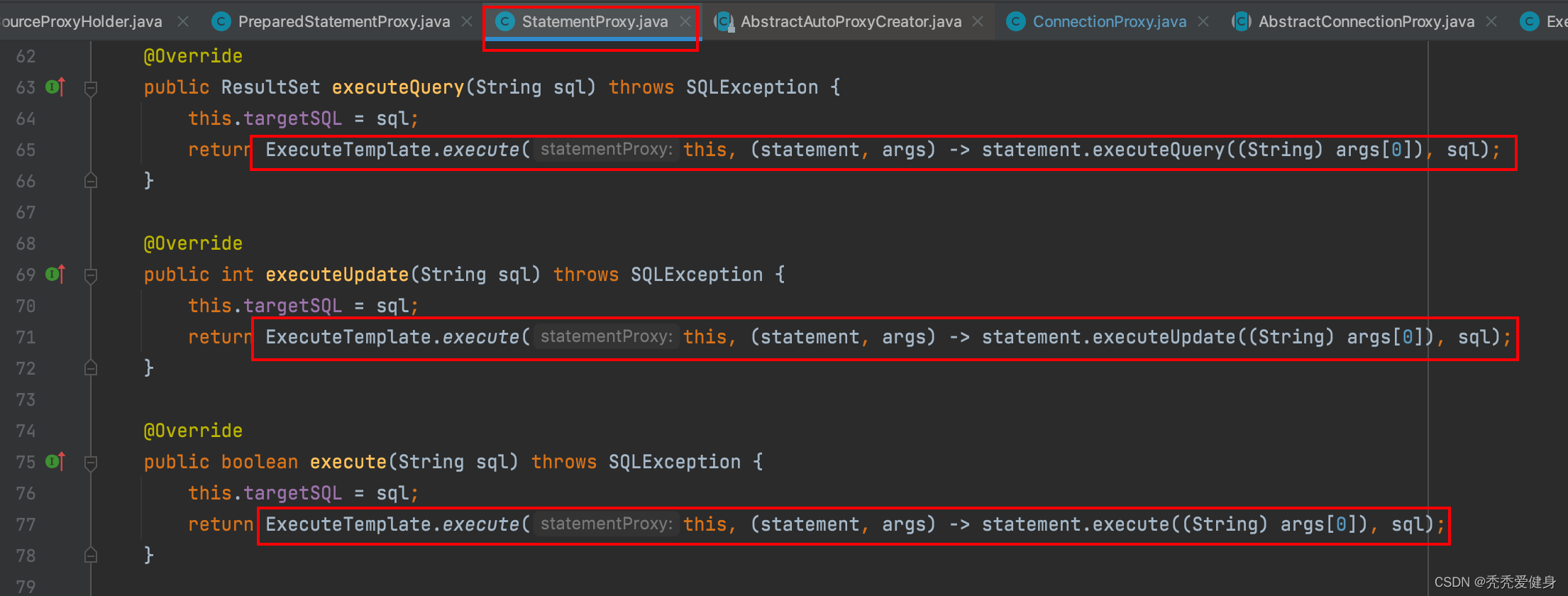
Task: Close the AbstractAutoProxyCreator.java tab
Action: pyautogui.click(x=978, y=22)
